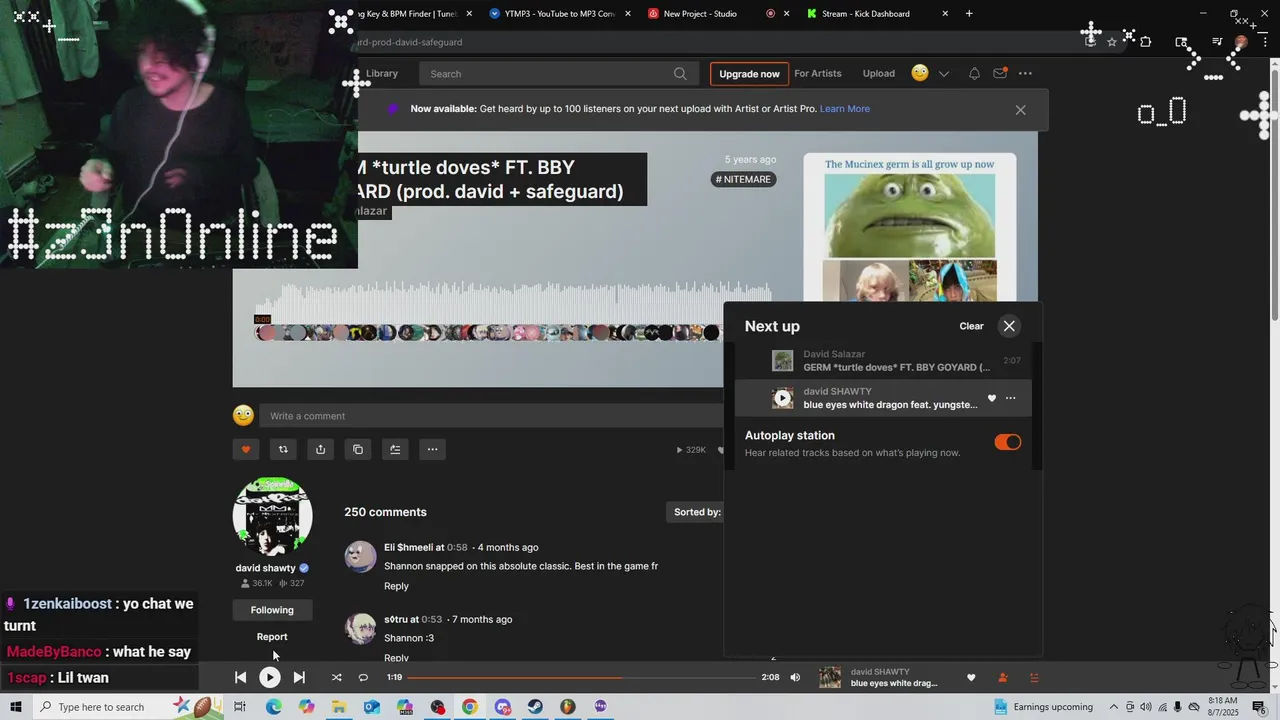Open more options under the comment box
This screenshot has height=720, width=1280.
point(432,449)
